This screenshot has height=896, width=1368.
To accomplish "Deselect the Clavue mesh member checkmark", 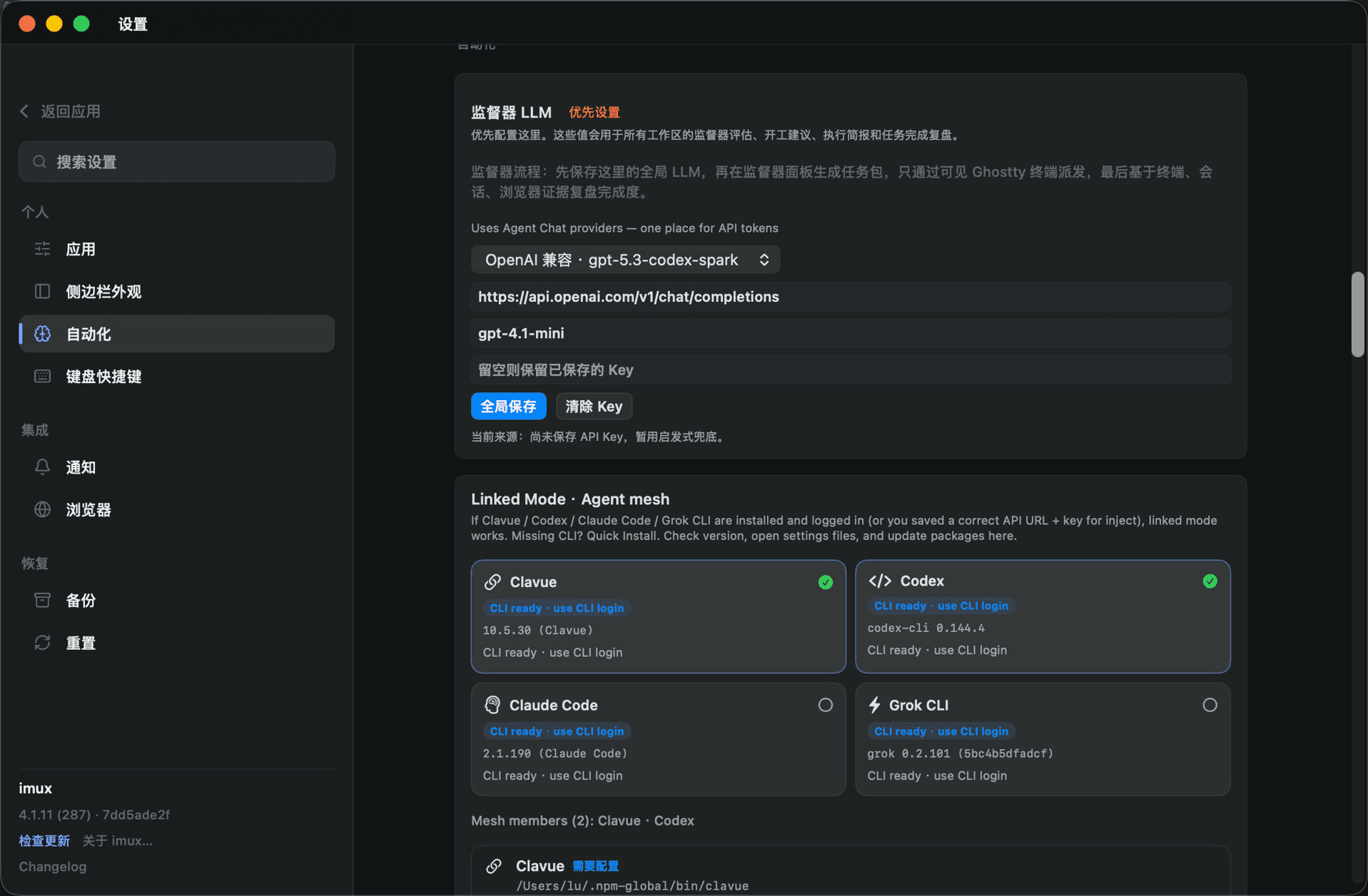I will 825,582.
